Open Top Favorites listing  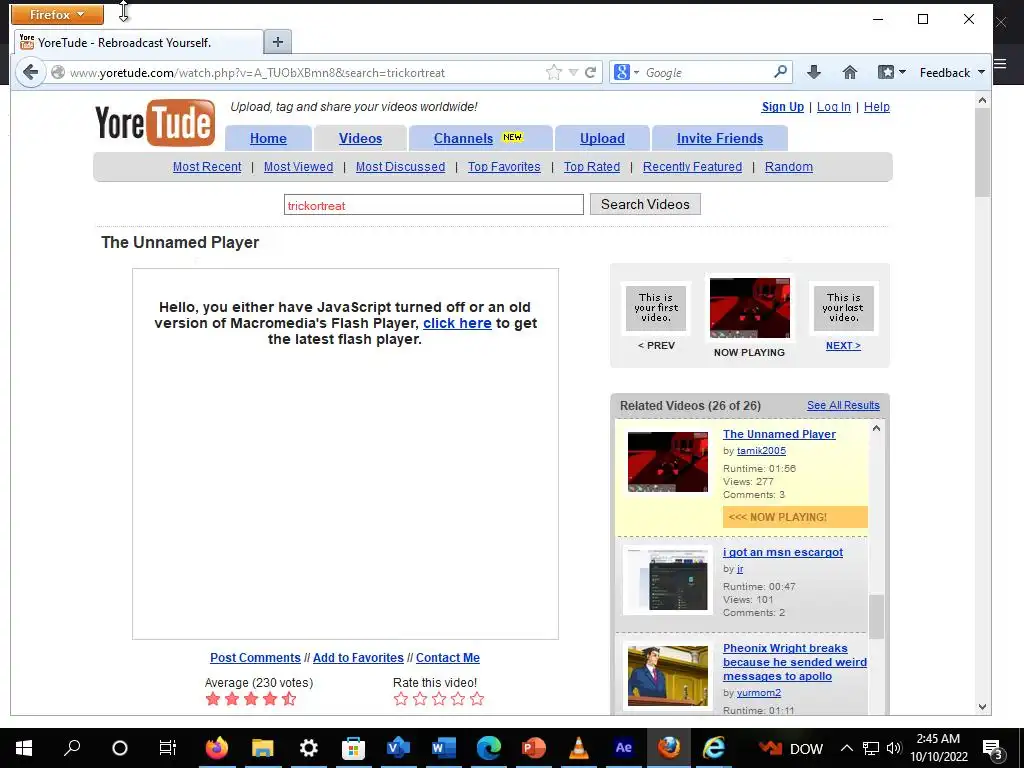point(504,167)
